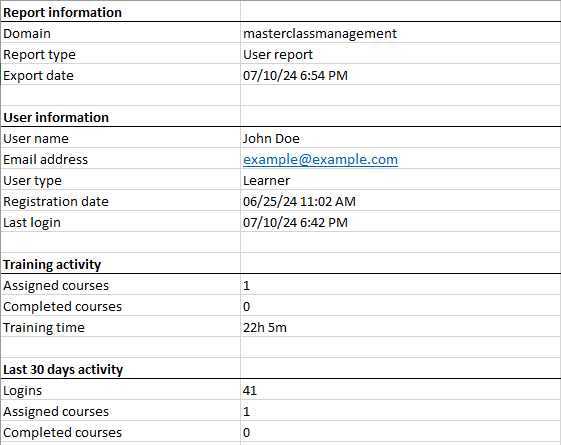The width and height of the screenshot is (561, 445).
Task: Click the '22h 5m' value cell
Action: coord(401,327)
